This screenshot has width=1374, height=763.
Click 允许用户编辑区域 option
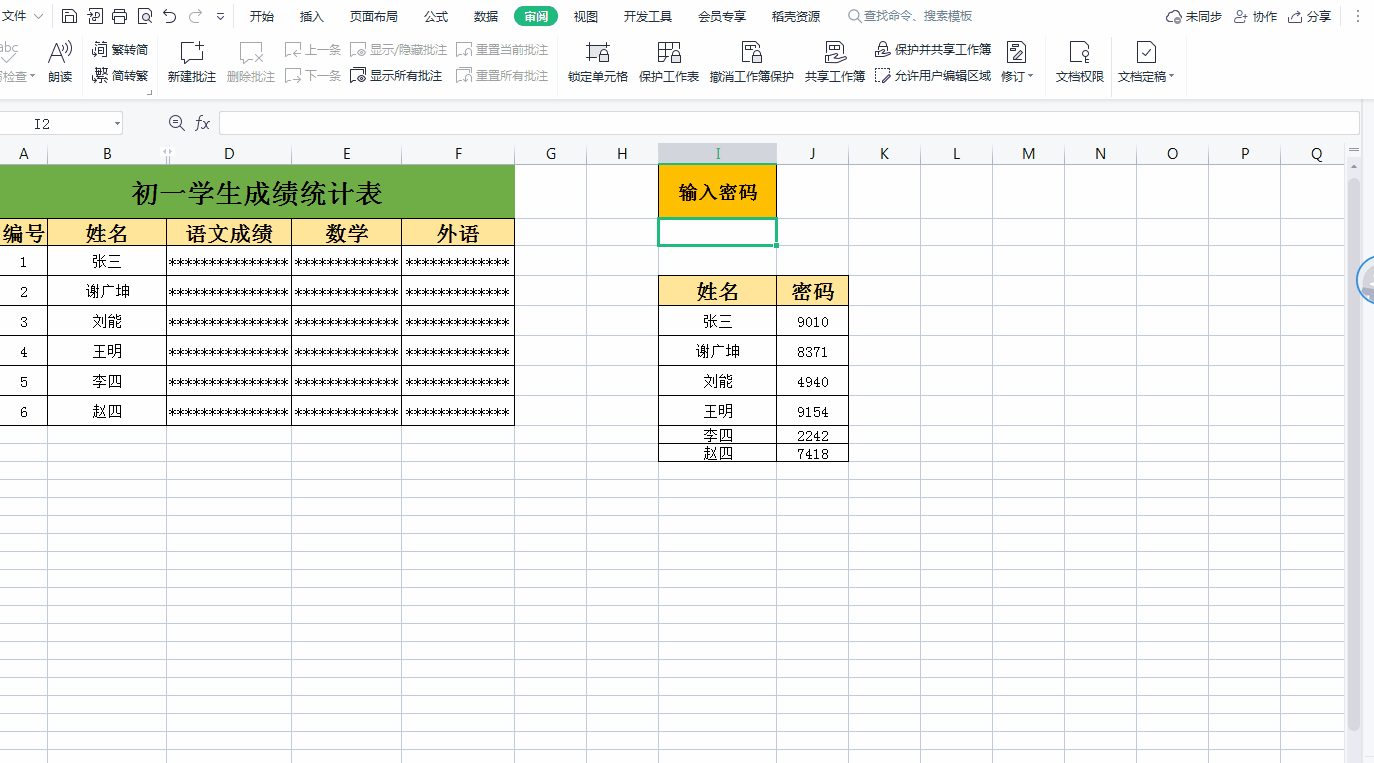tap(933, 75)
